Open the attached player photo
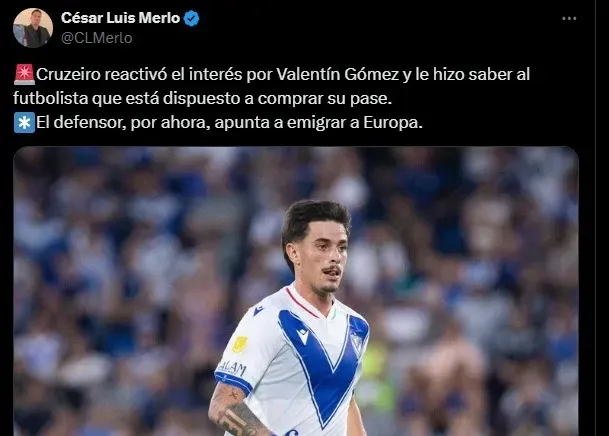The height and width of the screenshot is (436, 609). point(296,291)
